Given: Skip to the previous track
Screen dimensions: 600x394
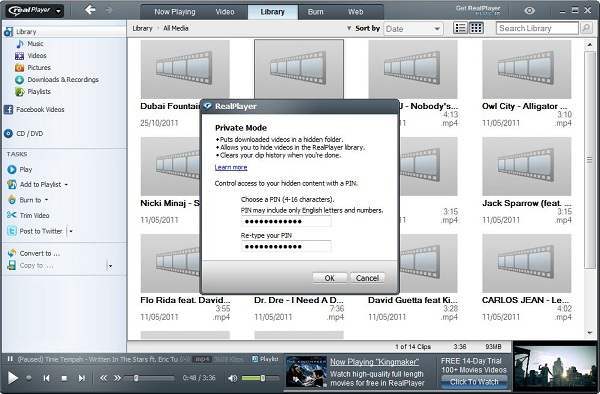Looking at the screenshot, I should coord(46,378).
